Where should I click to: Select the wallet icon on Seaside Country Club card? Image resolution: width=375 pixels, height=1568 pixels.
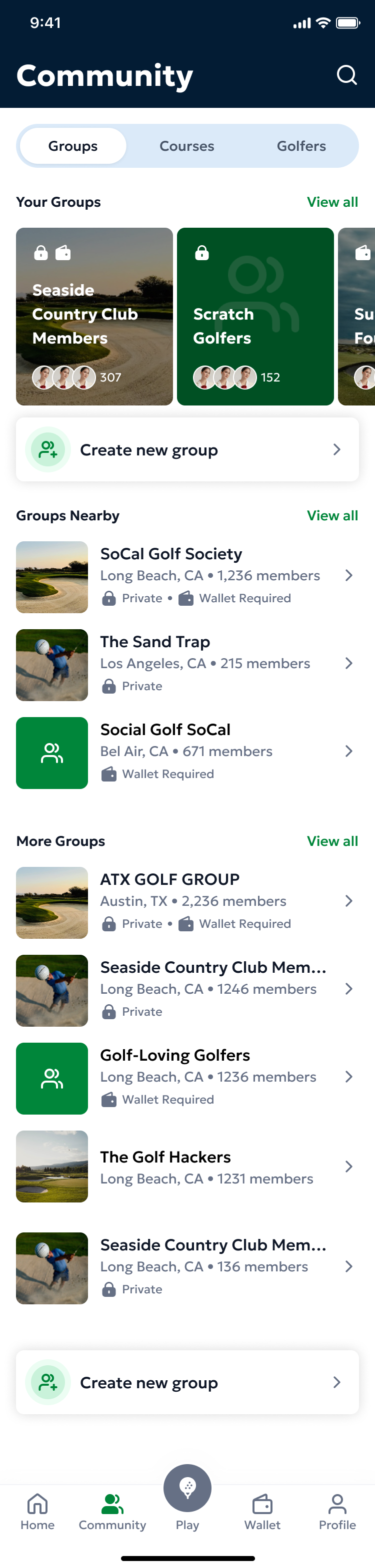(x=63, y=253)
